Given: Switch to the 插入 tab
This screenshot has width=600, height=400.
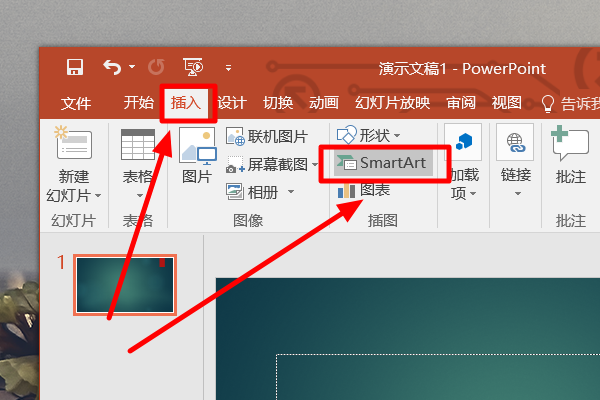Looking at the screenshot, I should (186, 103).
